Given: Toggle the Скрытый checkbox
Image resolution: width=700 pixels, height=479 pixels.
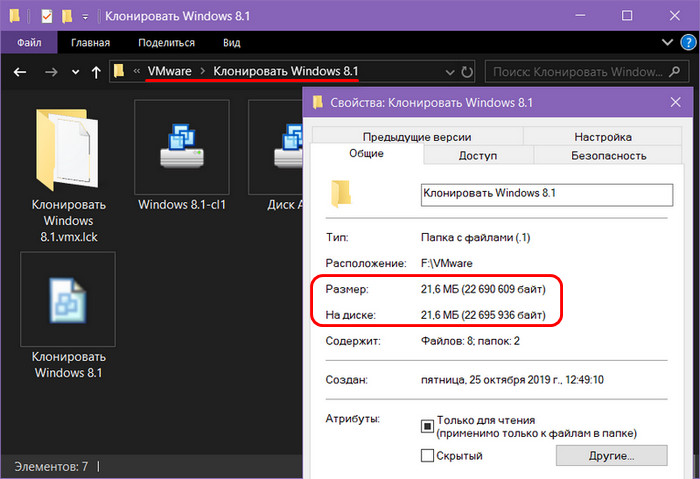Looking at the screenshot, I should (x=427, y=456).
